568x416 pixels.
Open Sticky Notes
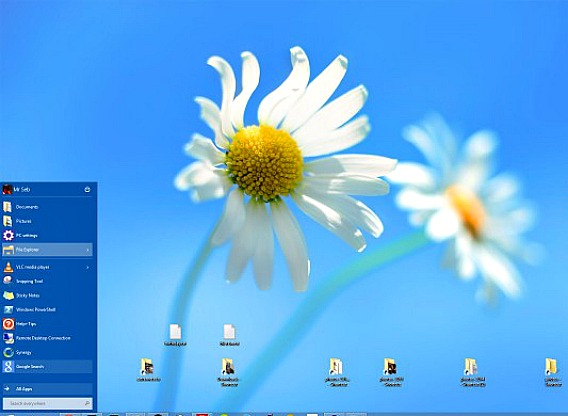47,295
